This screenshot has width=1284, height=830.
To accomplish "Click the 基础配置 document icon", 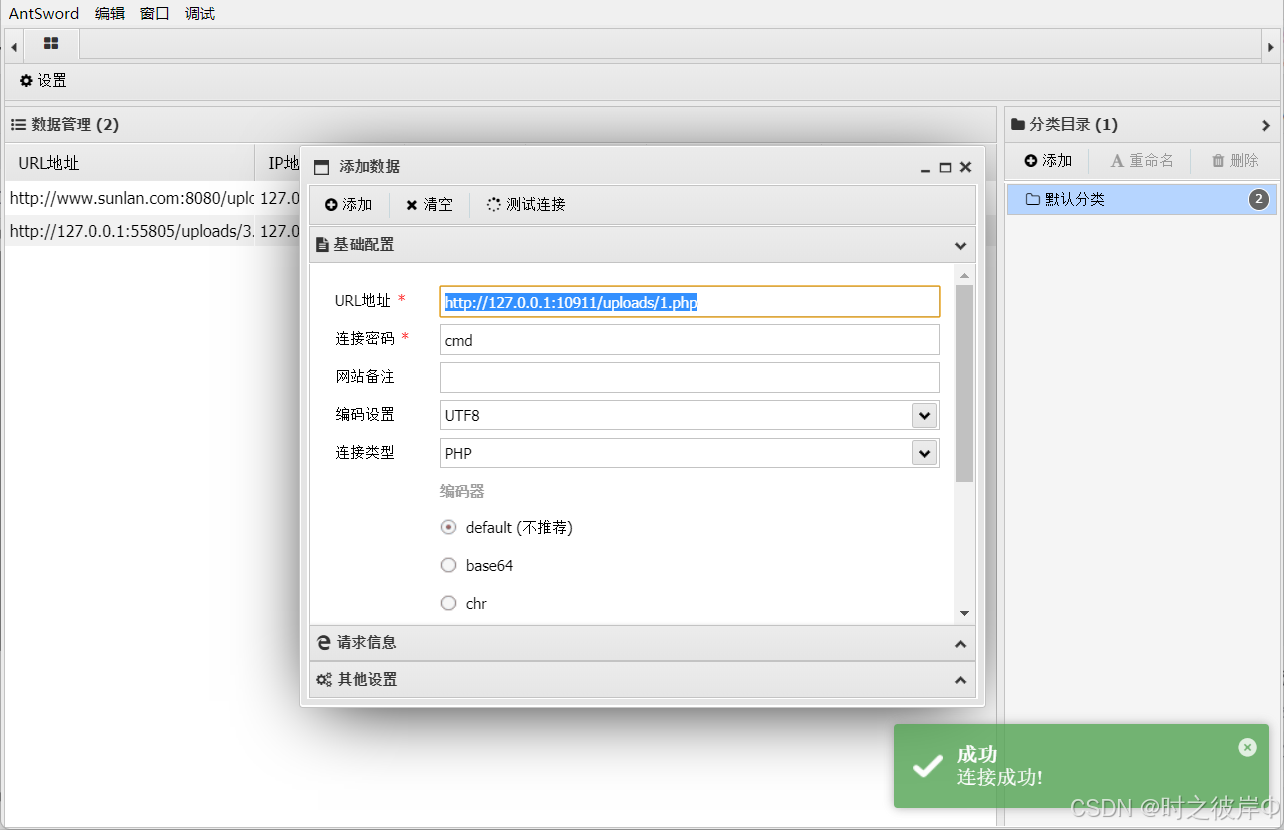I will click(322, 245).
